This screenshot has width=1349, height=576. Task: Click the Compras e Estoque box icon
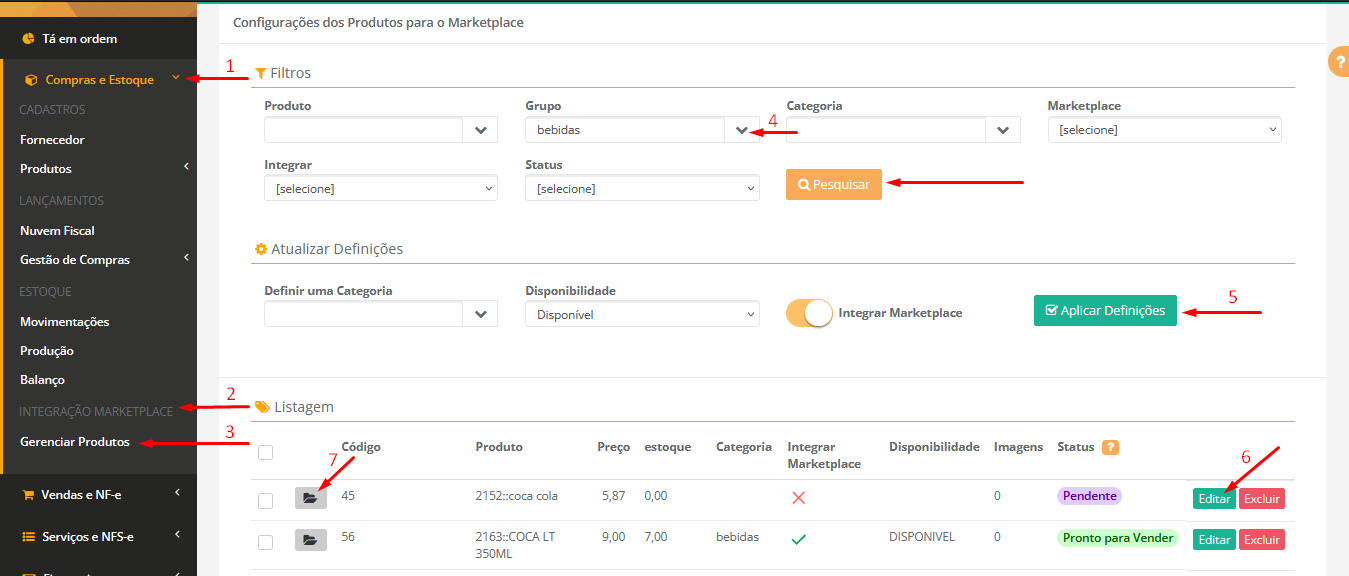click(x=31, y=80)
